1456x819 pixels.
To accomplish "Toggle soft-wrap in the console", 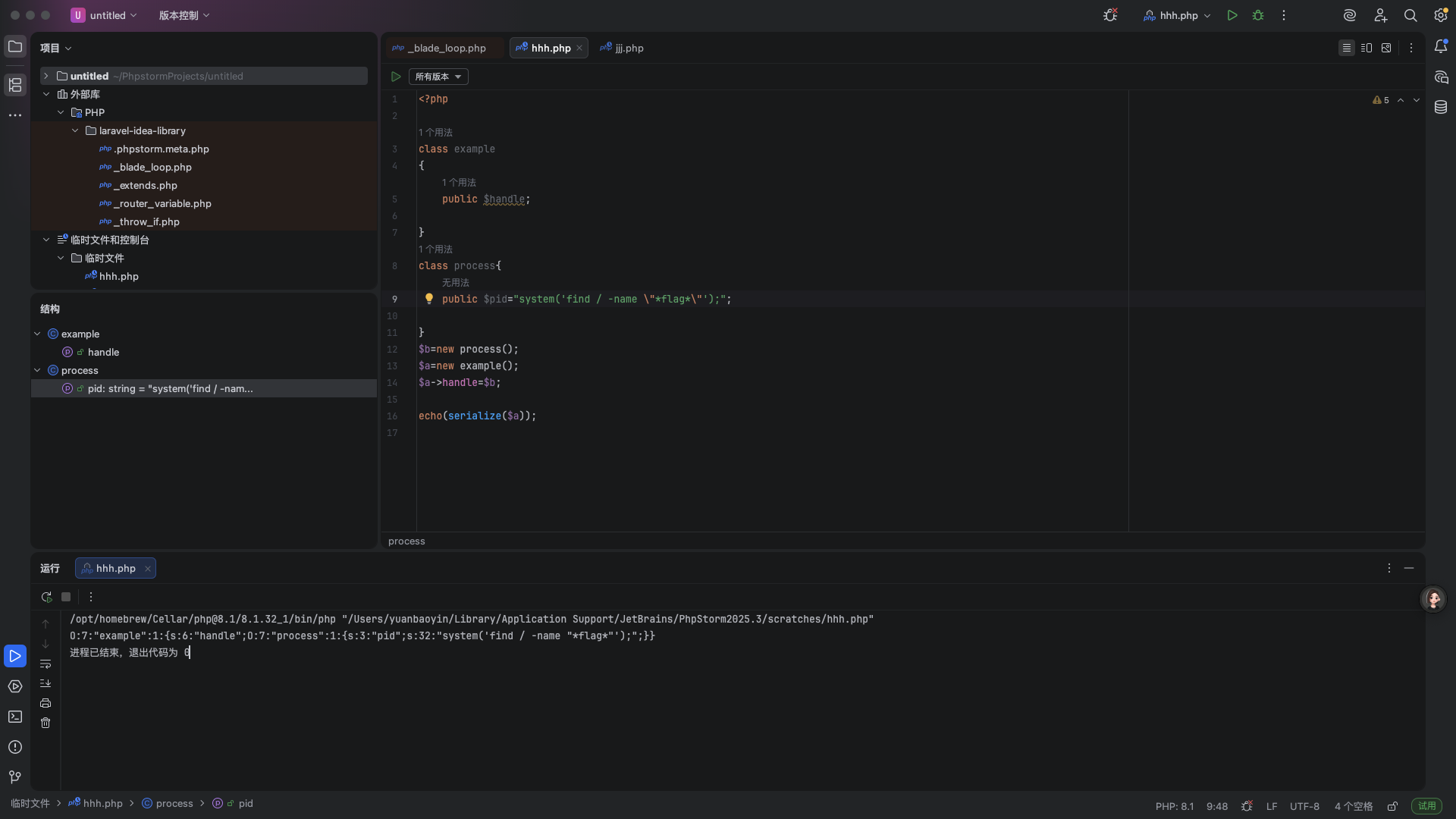I will click(45, 664).
